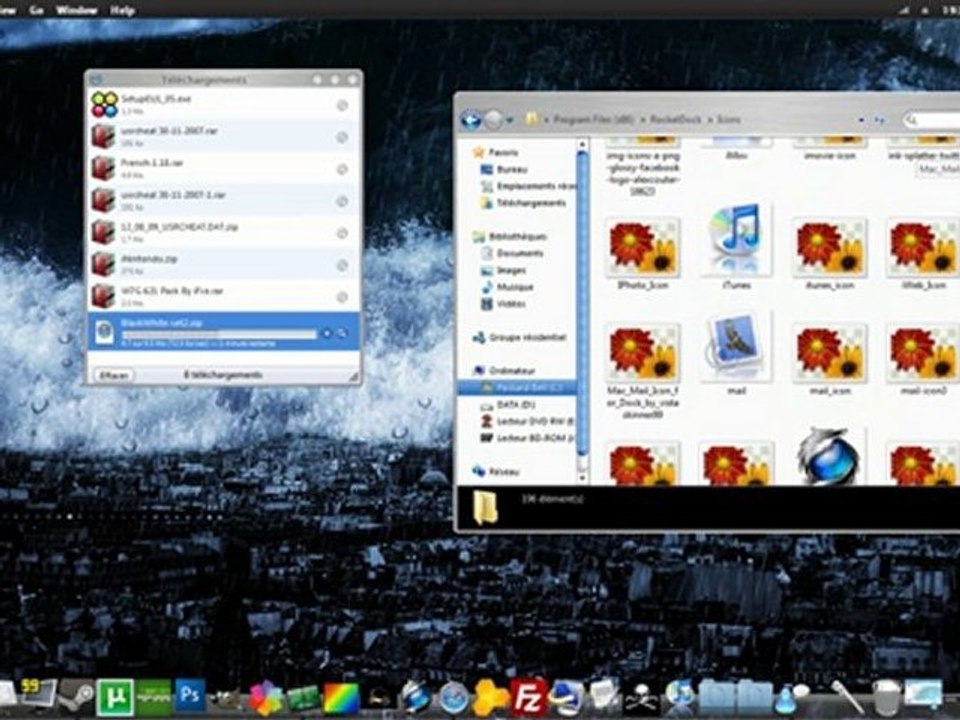Open the Go menu
Viewport: 960px width, 720px height.
[x=36, y=10]
